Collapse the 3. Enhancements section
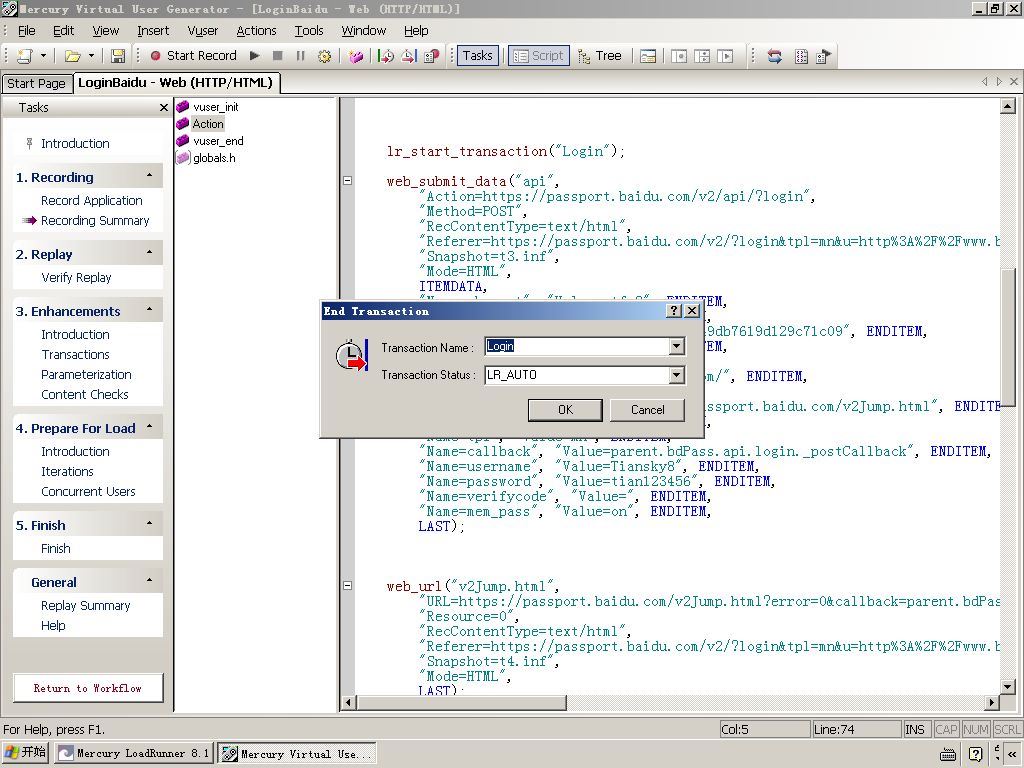This screenshot has height=768, width=1024. (x=150, y=310)
